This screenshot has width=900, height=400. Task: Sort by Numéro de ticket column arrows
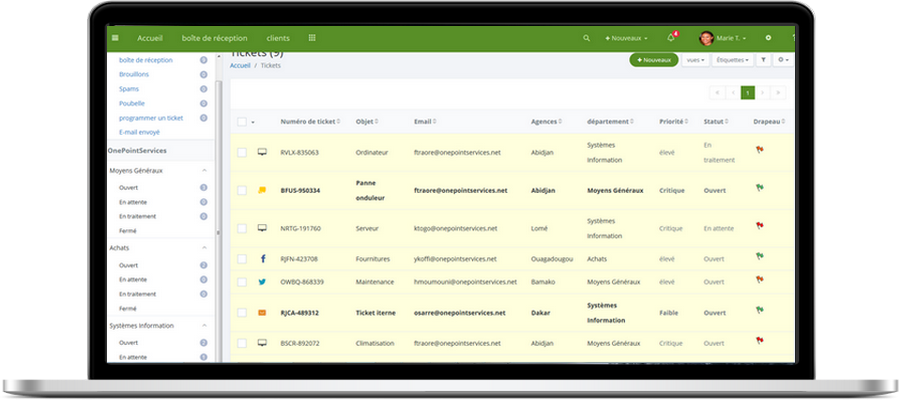coord(339,122)
